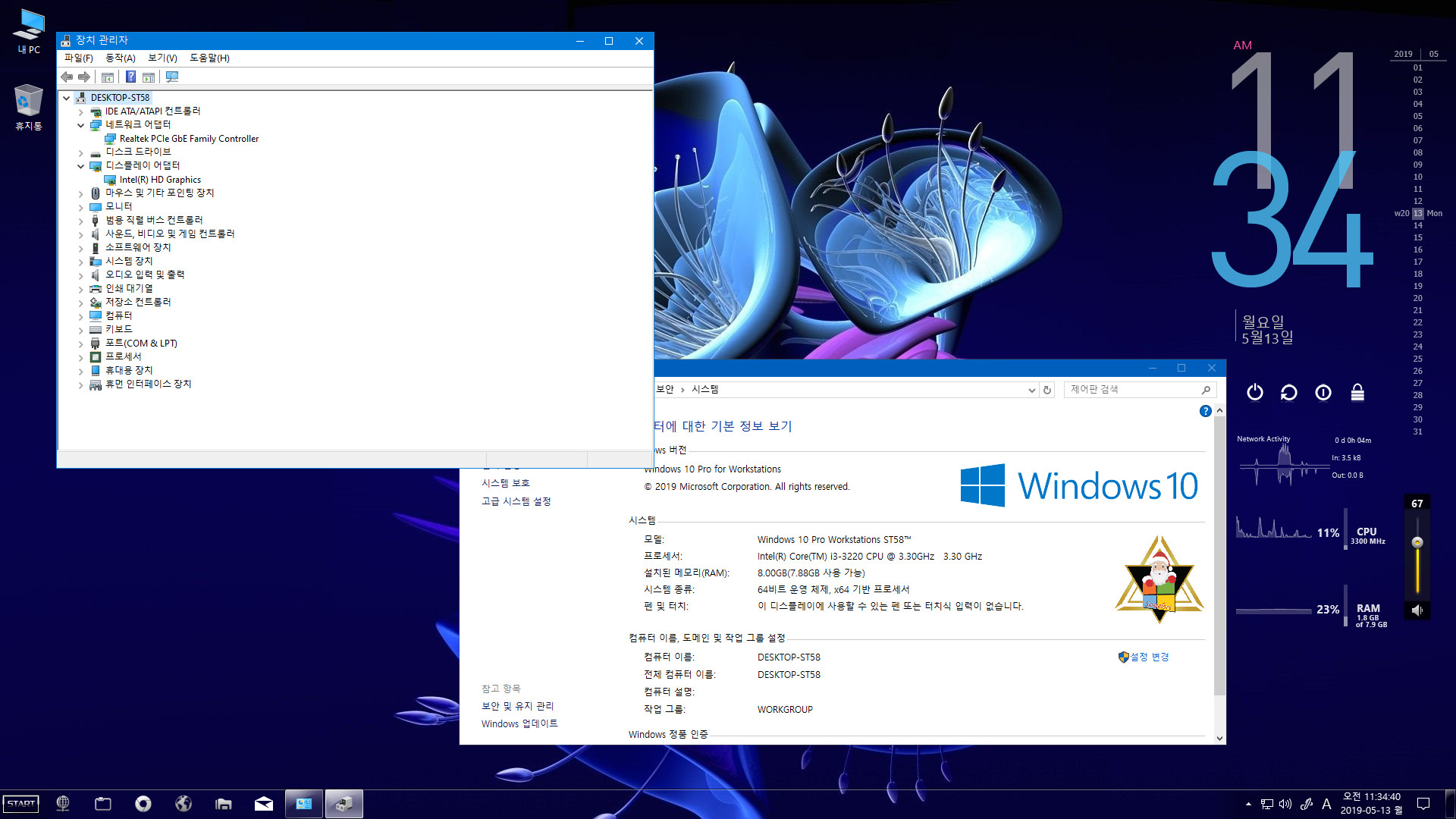Adjust the volume slider knob in widget

pyautogui.click(x=1417, y=542)
